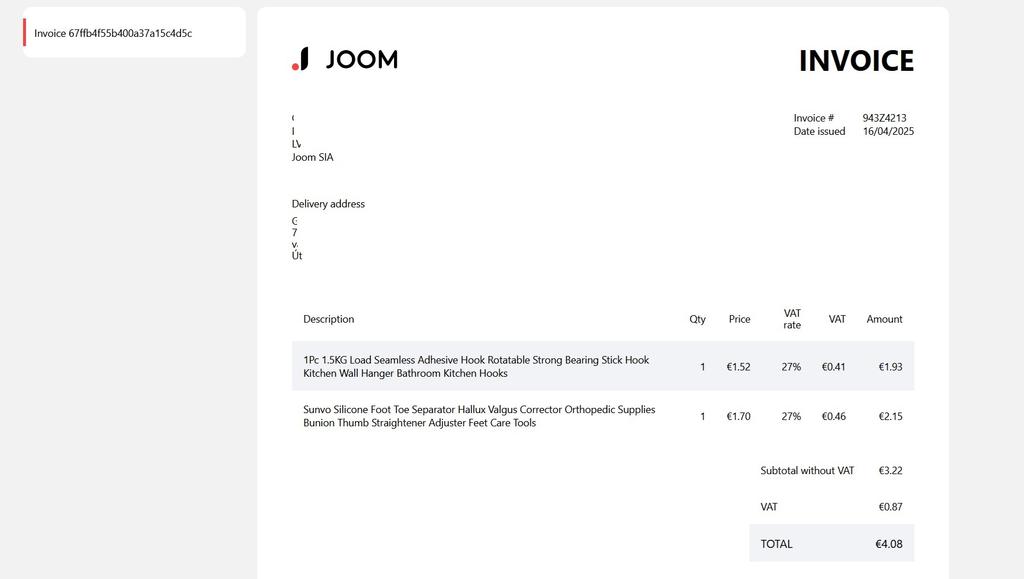1024x579 pixels.
Task: Click the €2.15 amount value
Action: pos(890,416)
